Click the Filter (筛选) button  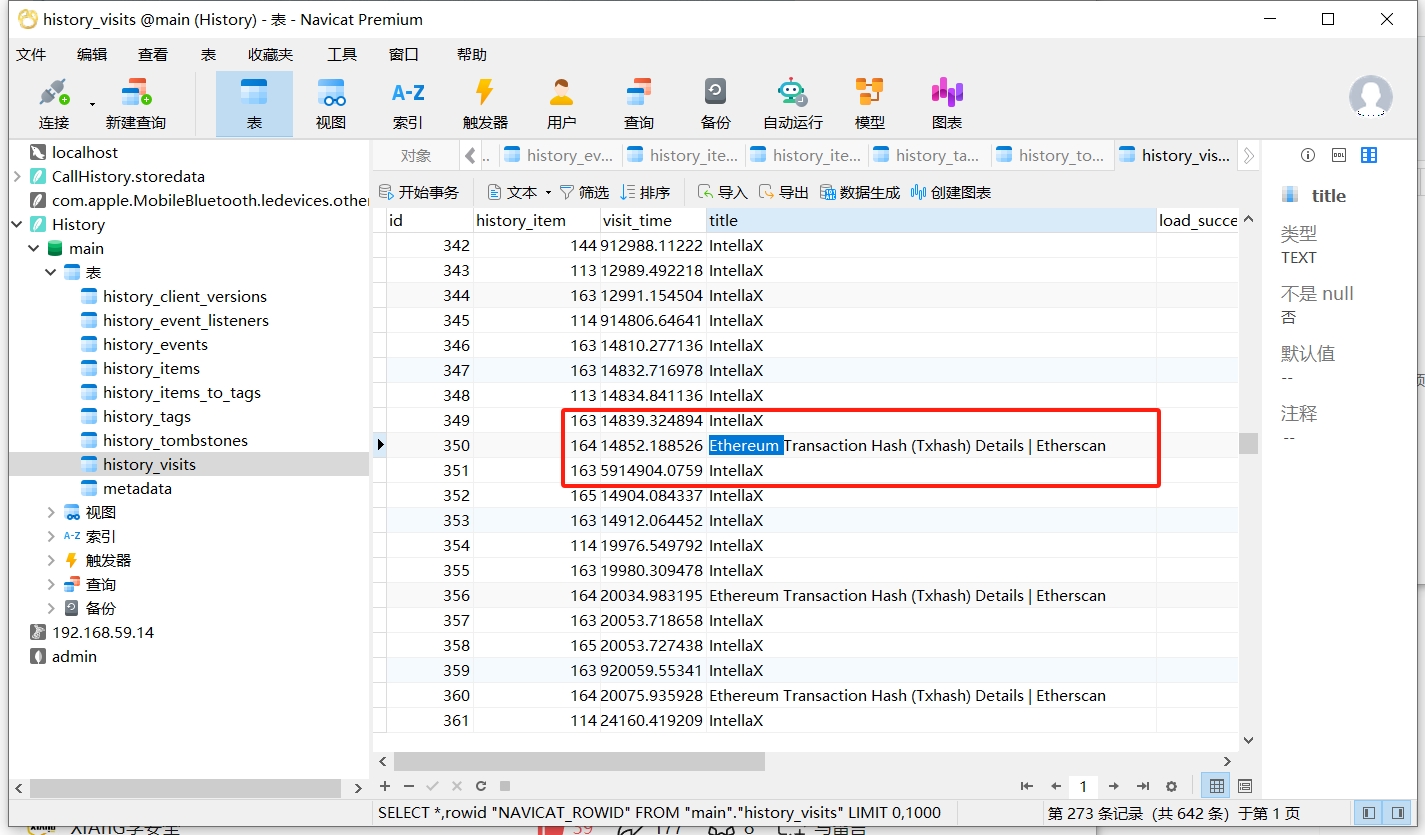coord(584,192)
